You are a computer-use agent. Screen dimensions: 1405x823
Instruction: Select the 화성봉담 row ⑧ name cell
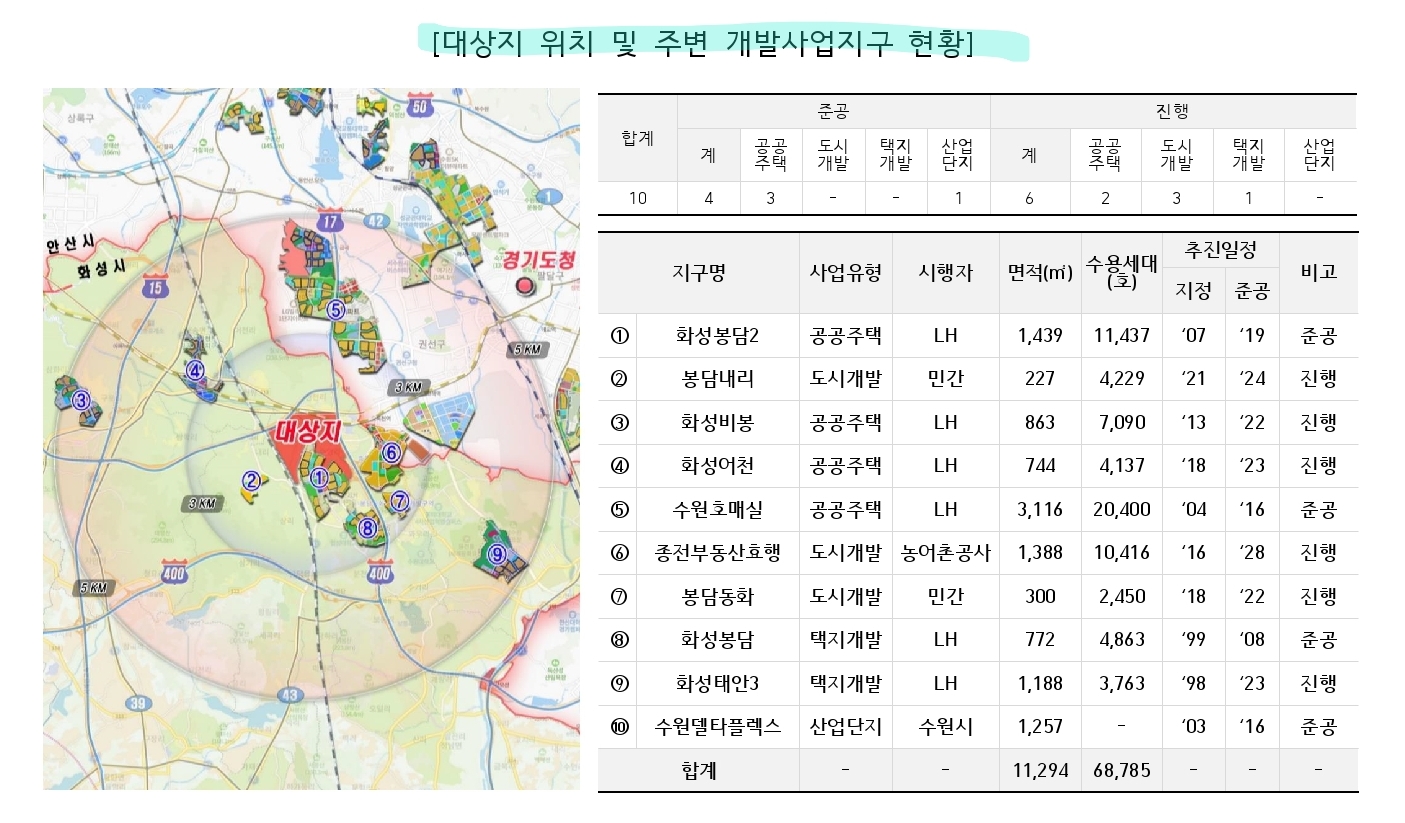coord(717,640)
